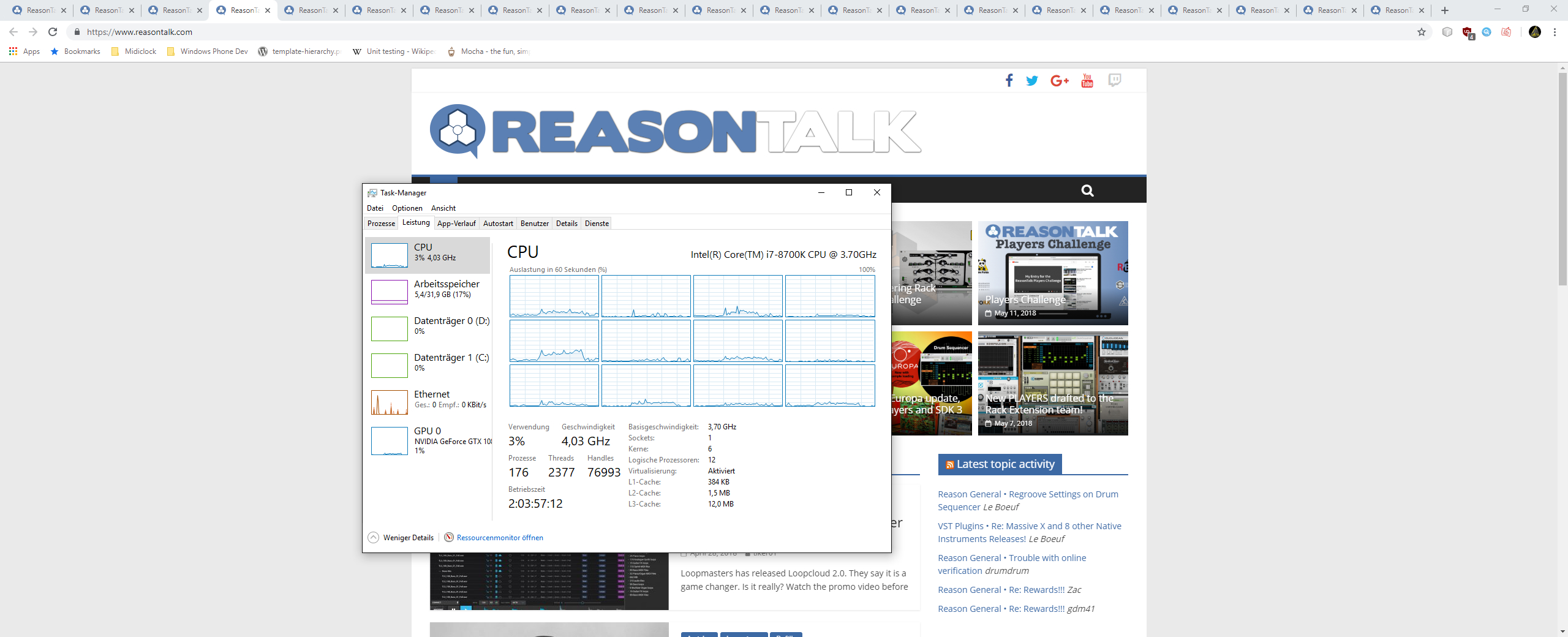The width and height of the screenshot is (1568, 637).
Task: Open the Datei menu
Action: click(x=375, y=208)
